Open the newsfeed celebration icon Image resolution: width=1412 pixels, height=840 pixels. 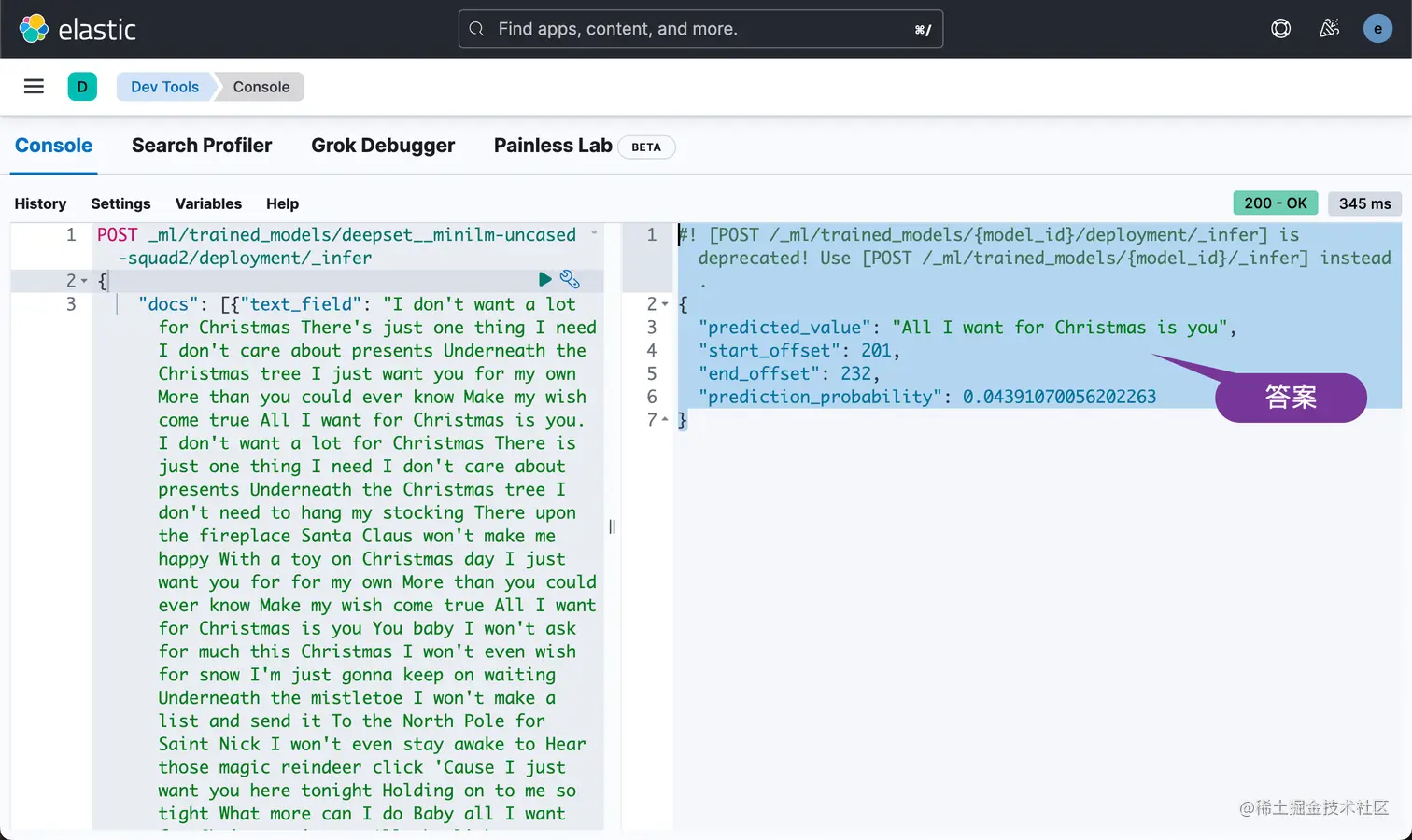coord(1329,29)
